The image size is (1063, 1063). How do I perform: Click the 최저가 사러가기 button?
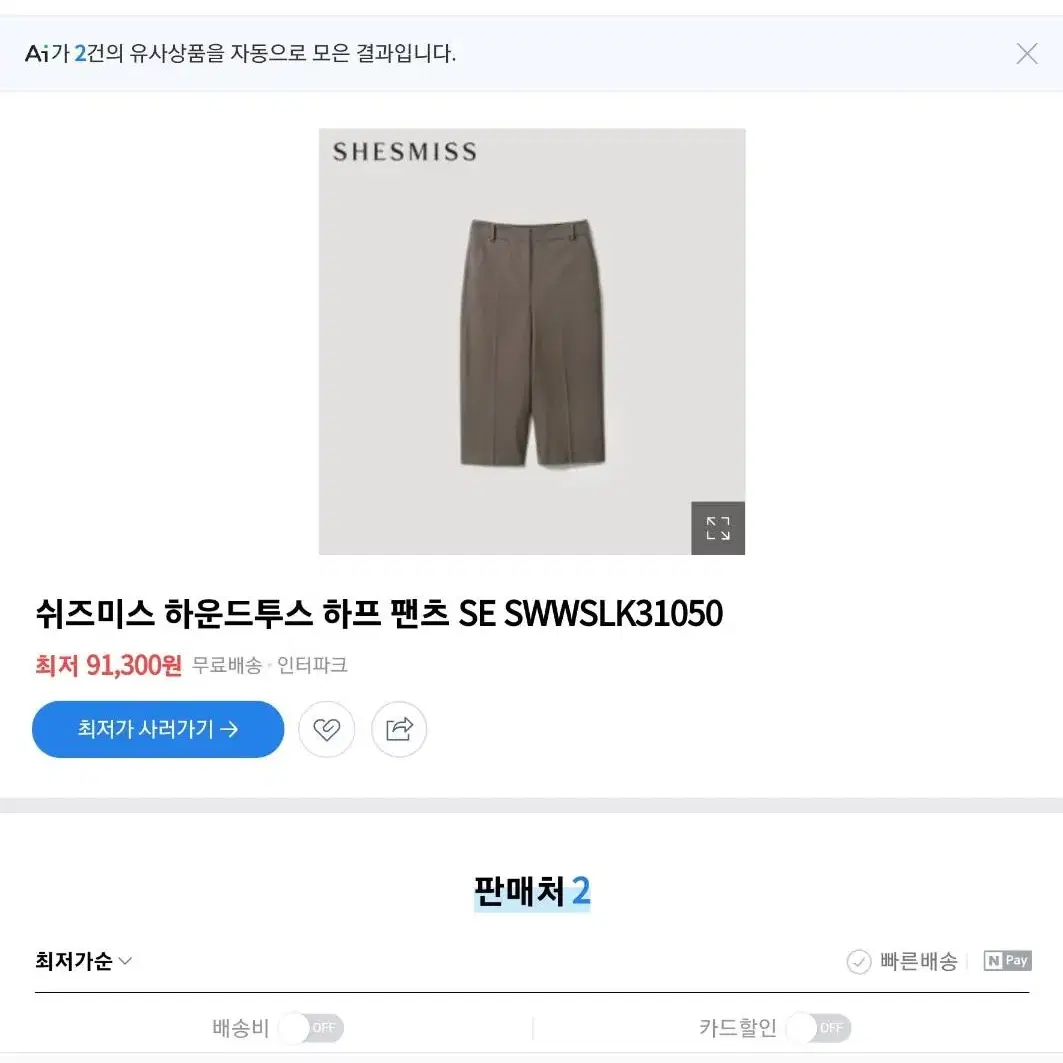[158, 729]
